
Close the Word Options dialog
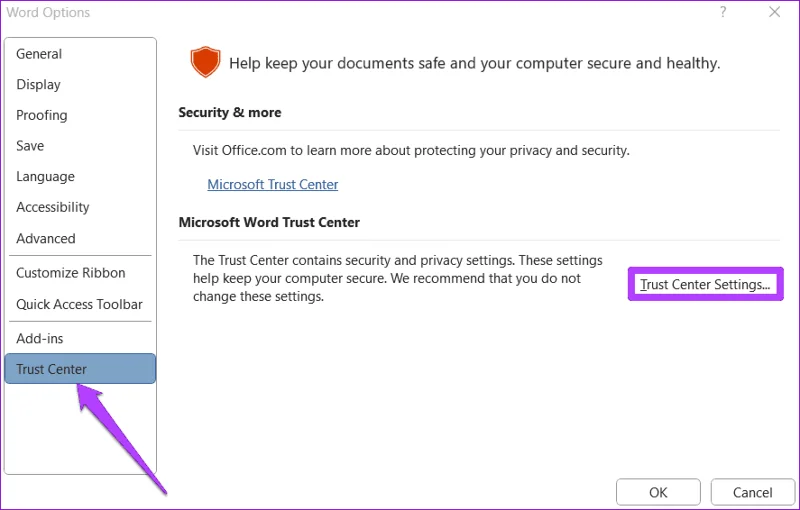(x=774, y=12)
